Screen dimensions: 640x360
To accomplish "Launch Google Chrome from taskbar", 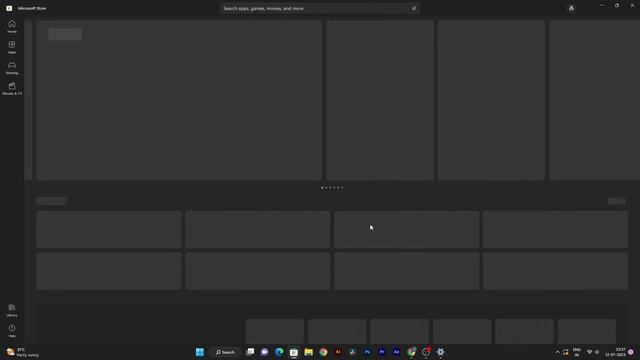I will (x=323, y=352).
